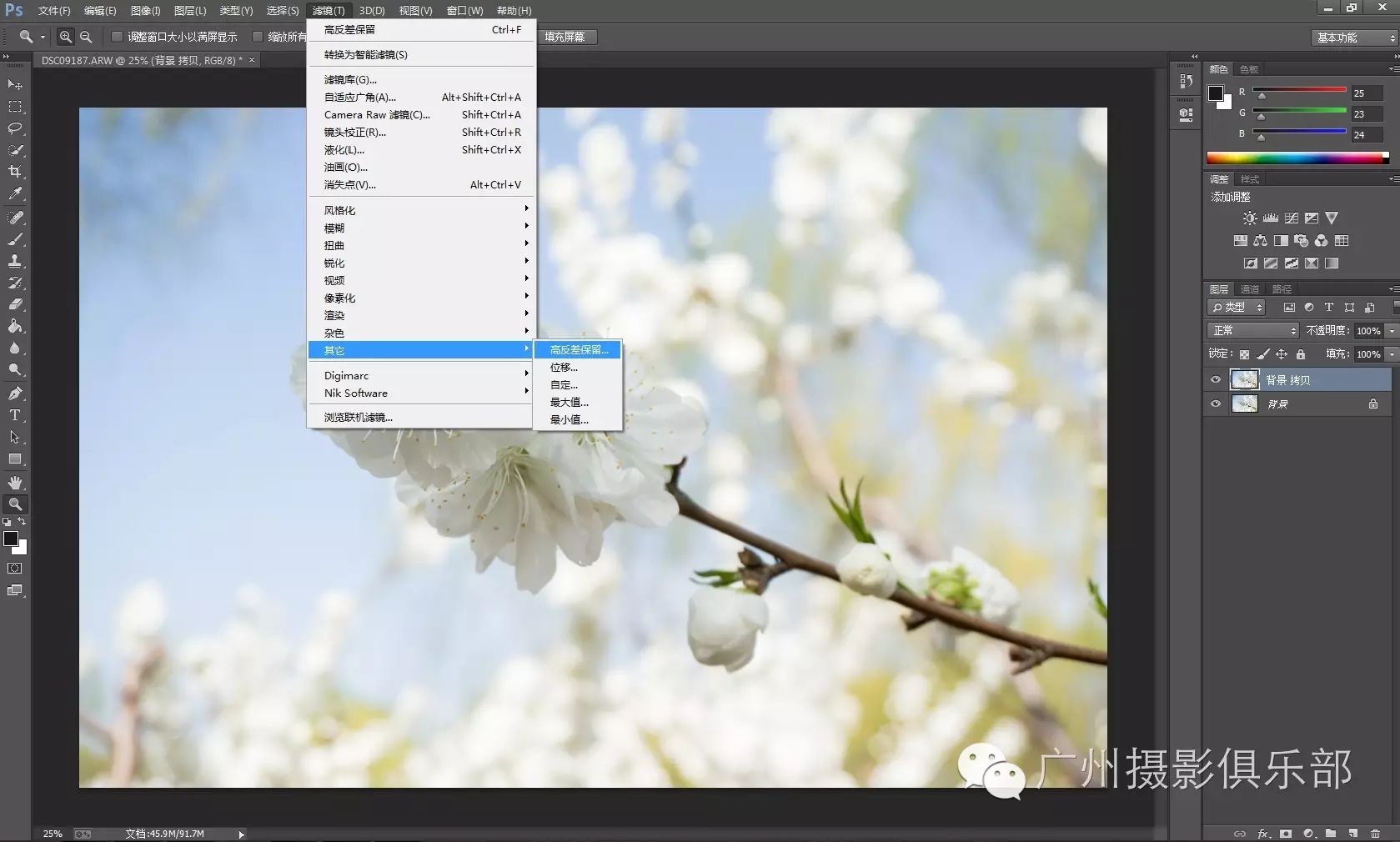This screenshot has width=1400, height=842.
Task: Toggle visibility of the 背景 layer
Action: pyautogui.click(x=1216, y=404)
